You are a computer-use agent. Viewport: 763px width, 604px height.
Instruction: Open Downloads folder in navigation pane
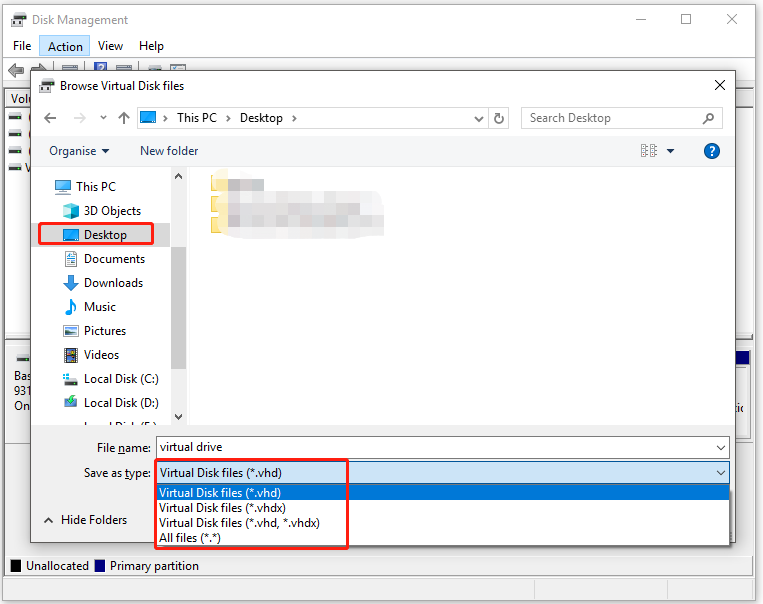112,283
